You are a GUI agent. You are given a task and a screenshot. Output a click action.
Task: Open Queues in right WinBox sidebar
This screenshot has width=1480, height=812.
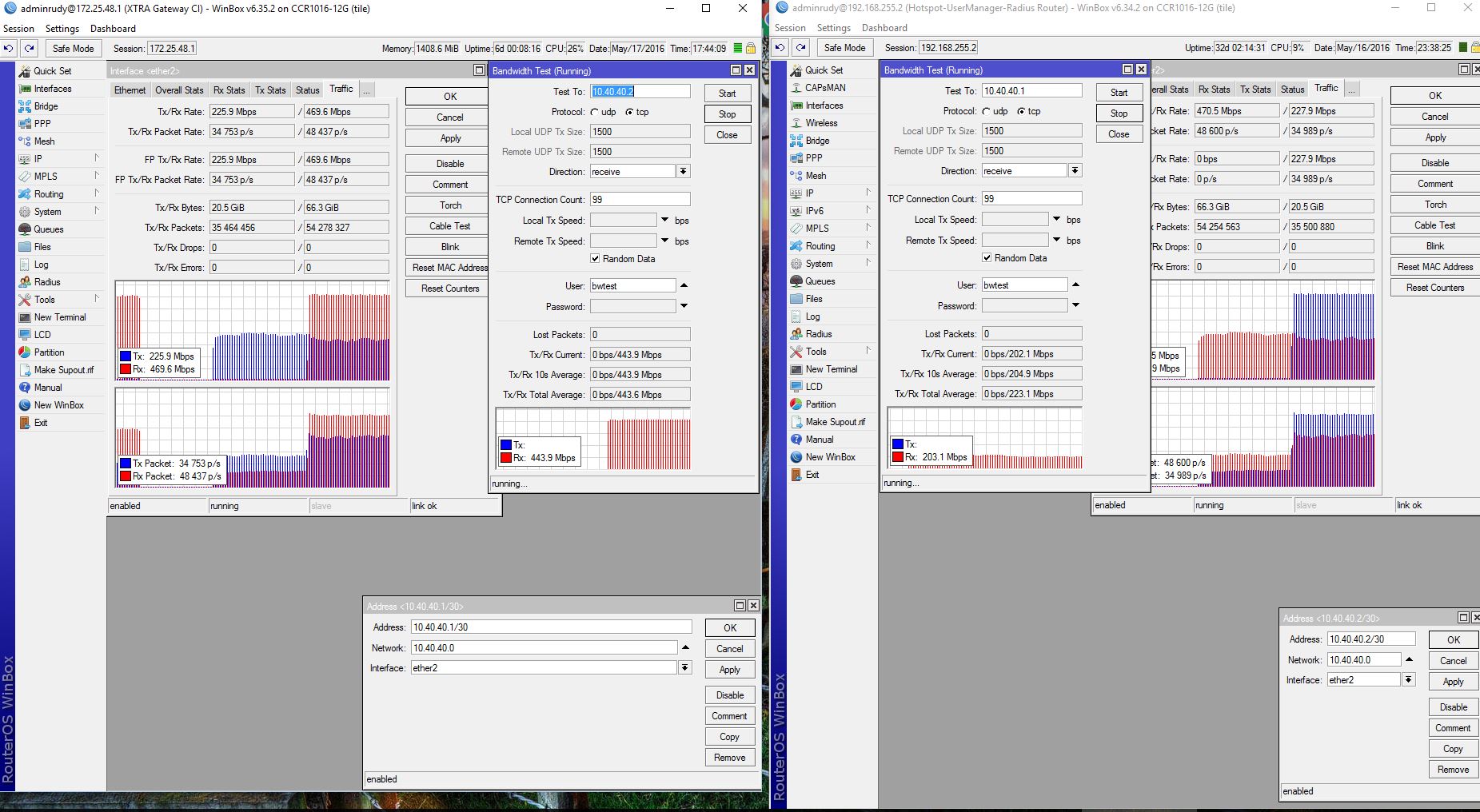tap(820, 281)
